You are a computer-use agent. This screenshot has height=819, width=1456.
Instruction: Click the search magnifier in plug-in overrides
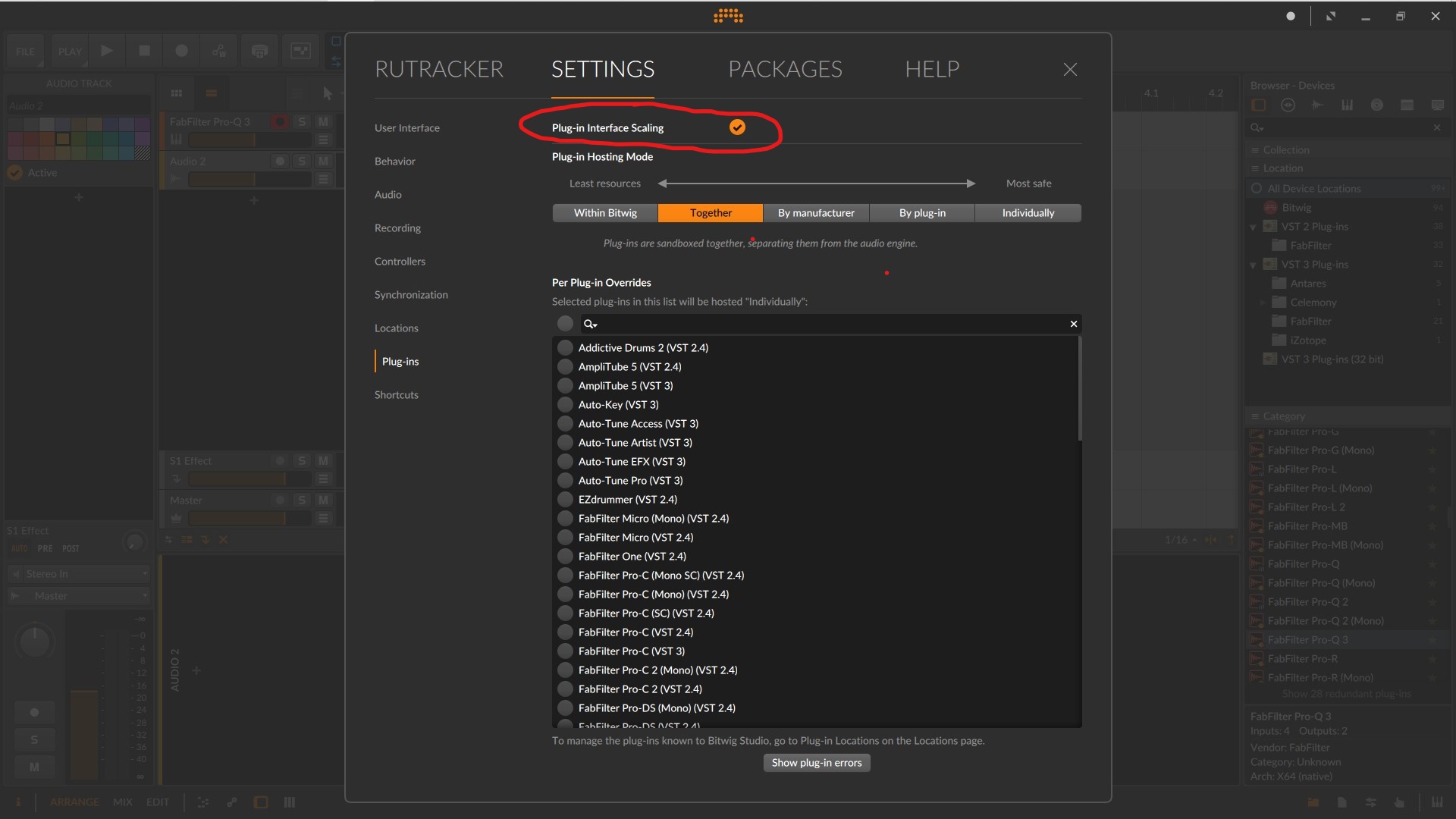(x=589, y=324)
